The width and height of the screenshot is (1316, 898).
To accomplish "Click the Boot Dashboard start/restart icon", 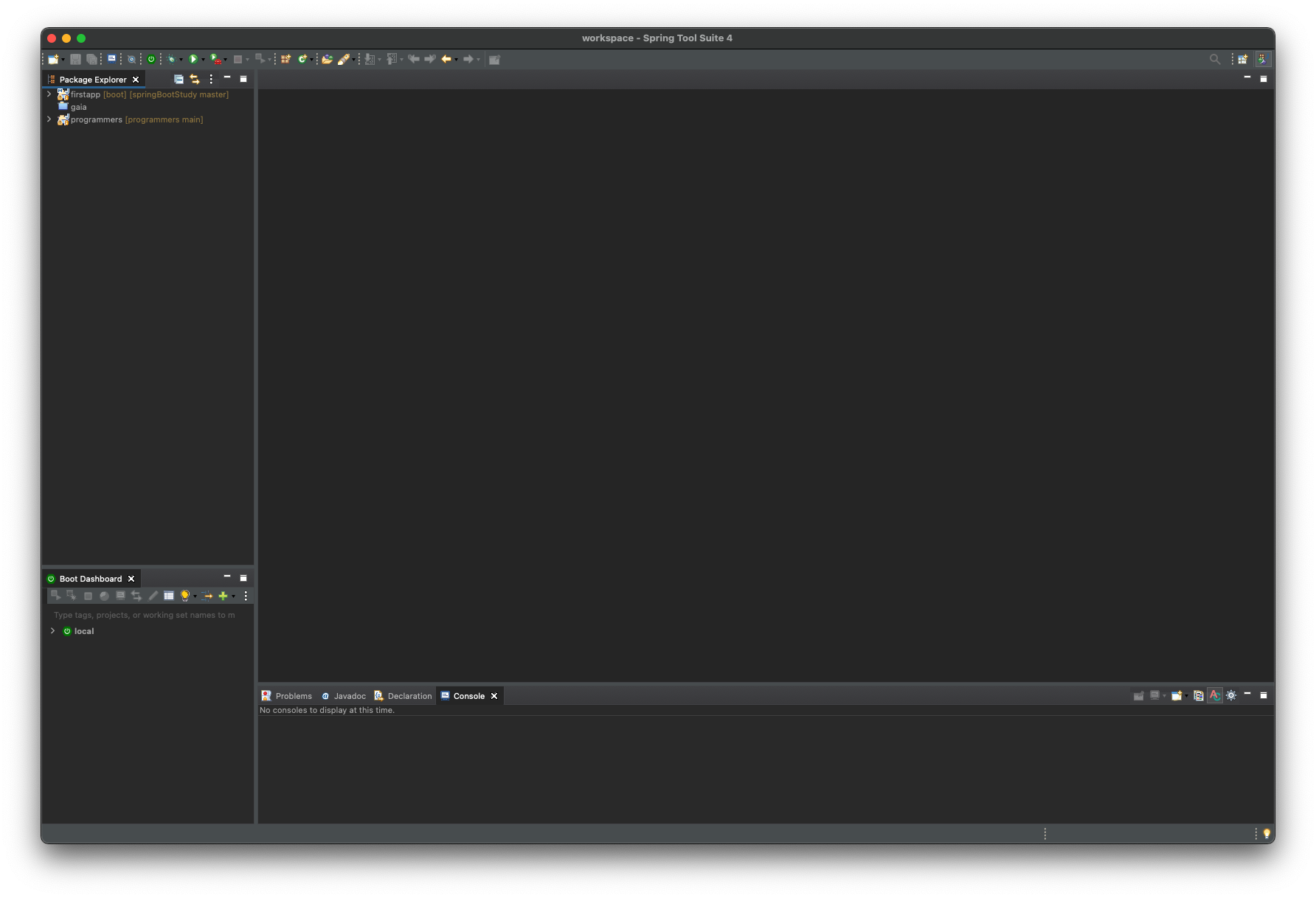I will [55, 596].
